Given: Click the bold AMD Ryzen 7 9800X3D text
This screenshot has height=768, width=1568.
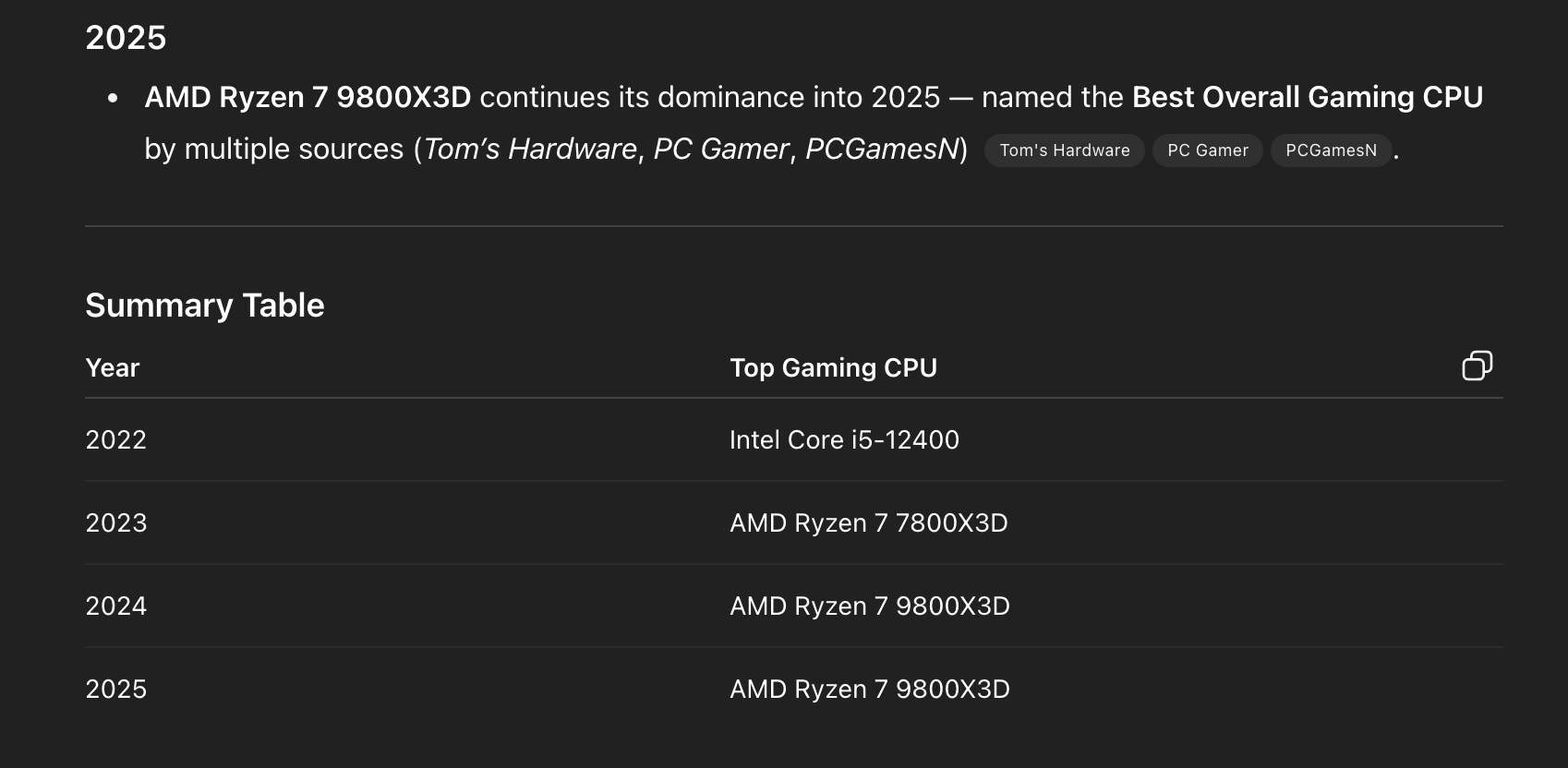Looking at the screenshot, I should pos(308,97).
